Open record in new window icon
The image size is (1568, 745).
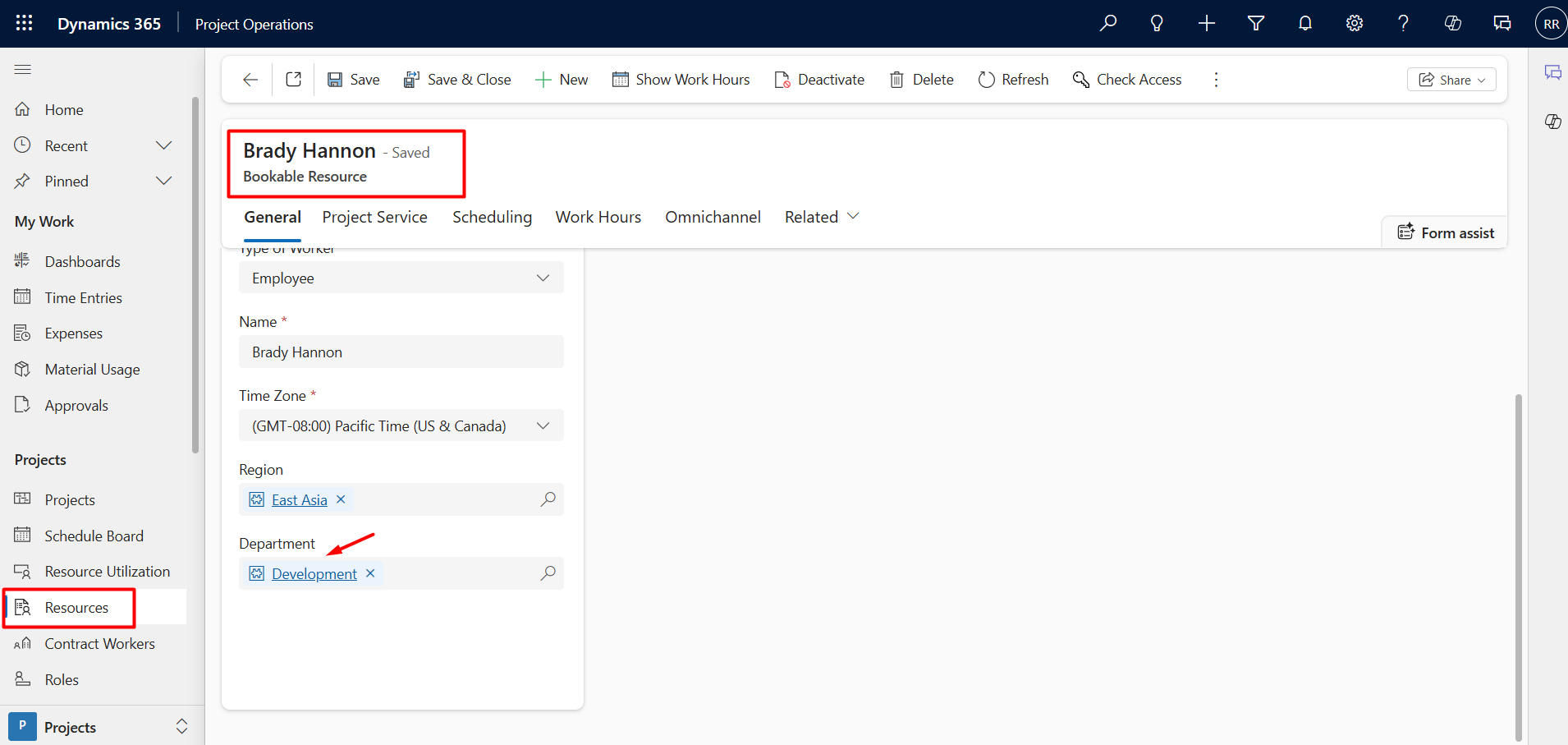tap(293, 80)
